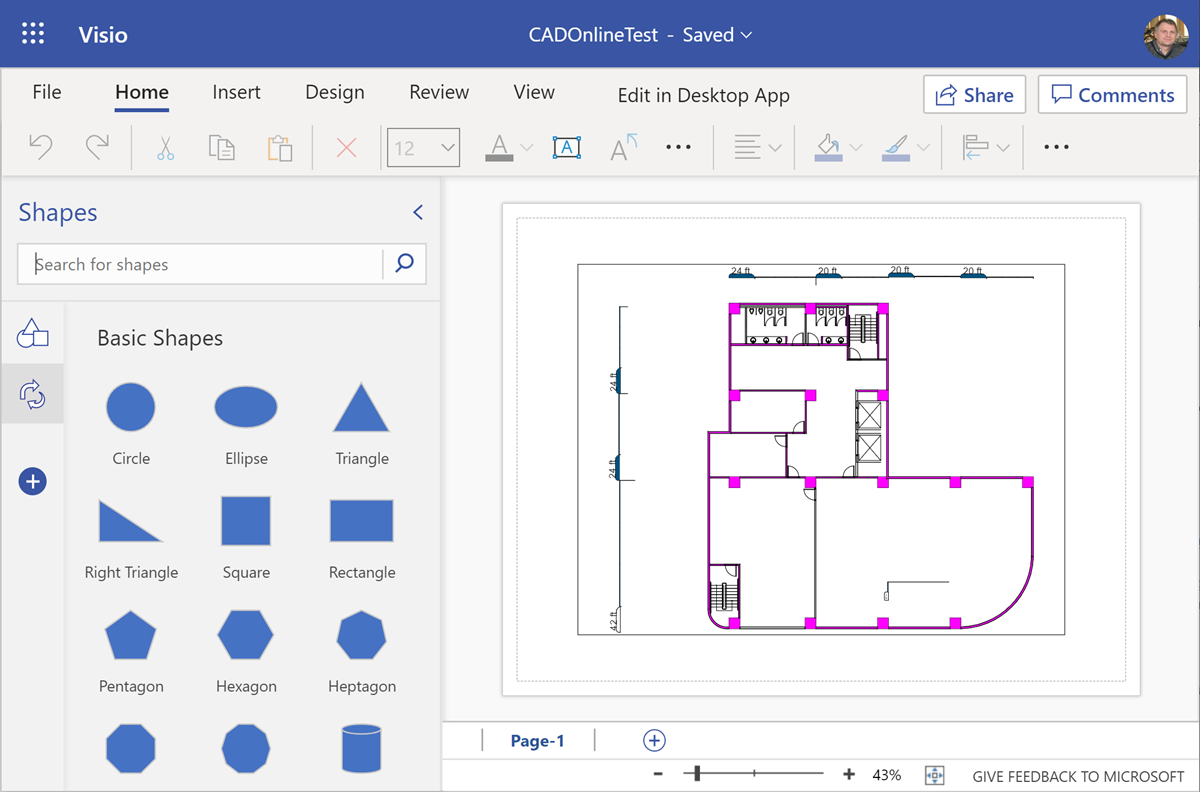The width and height of the screenshot is (1200, 793).
Task: Select the refresh arrows stencil icon
Action: pos(33,394)
